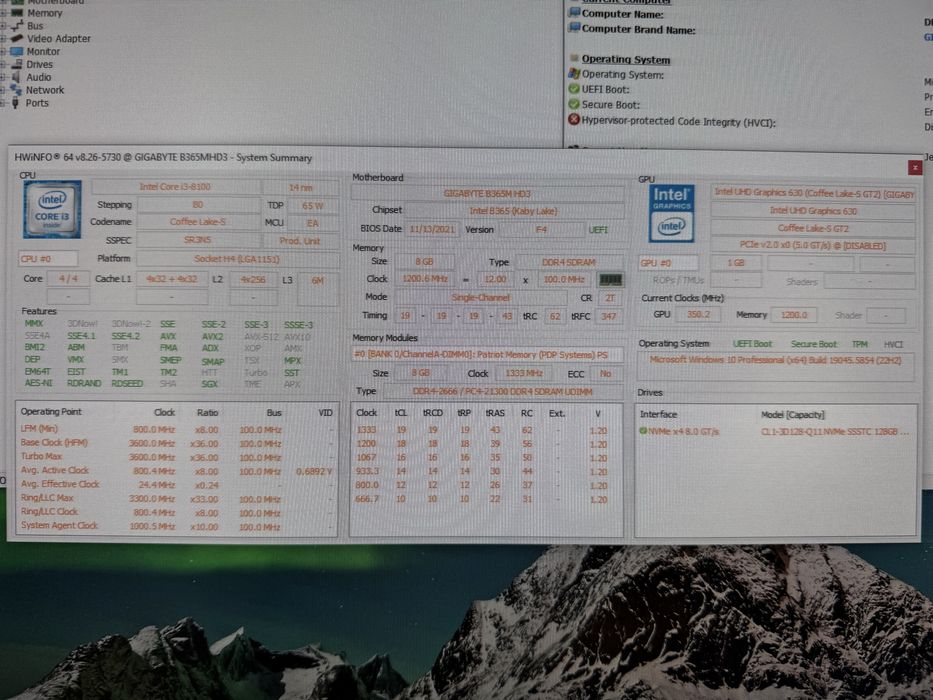
Task: Click the Operating System windows icon
Action: pyautogui.click(x=574, y=73)
